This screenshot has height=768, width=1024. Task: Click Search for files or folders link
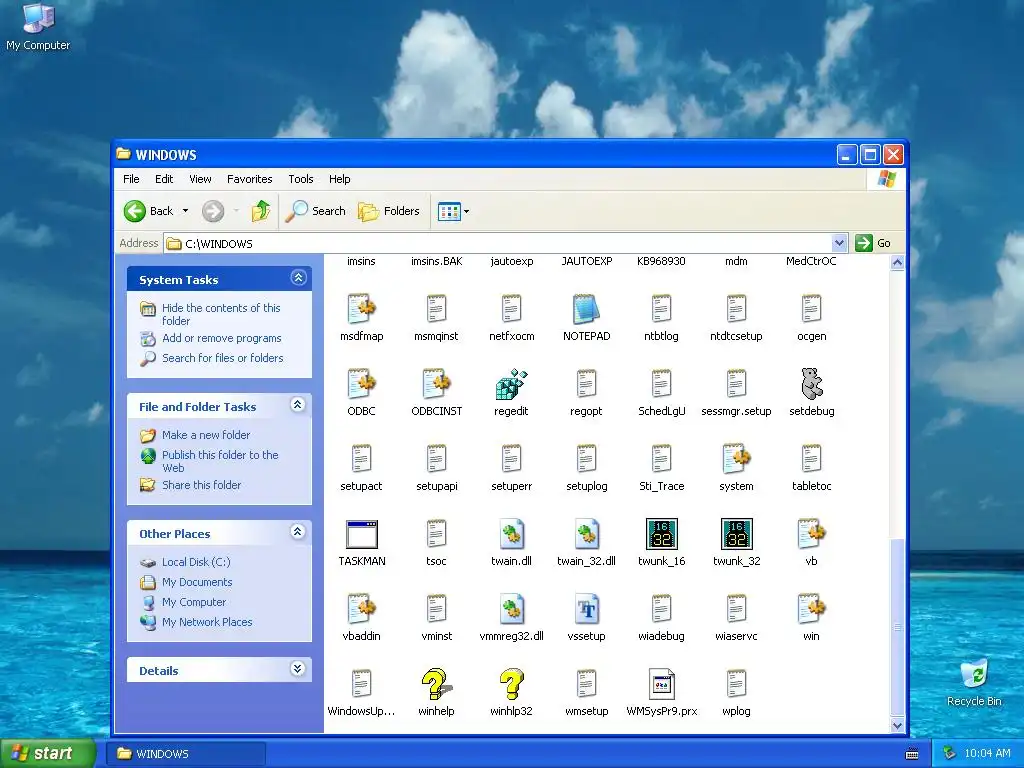(x=223, y=358)
